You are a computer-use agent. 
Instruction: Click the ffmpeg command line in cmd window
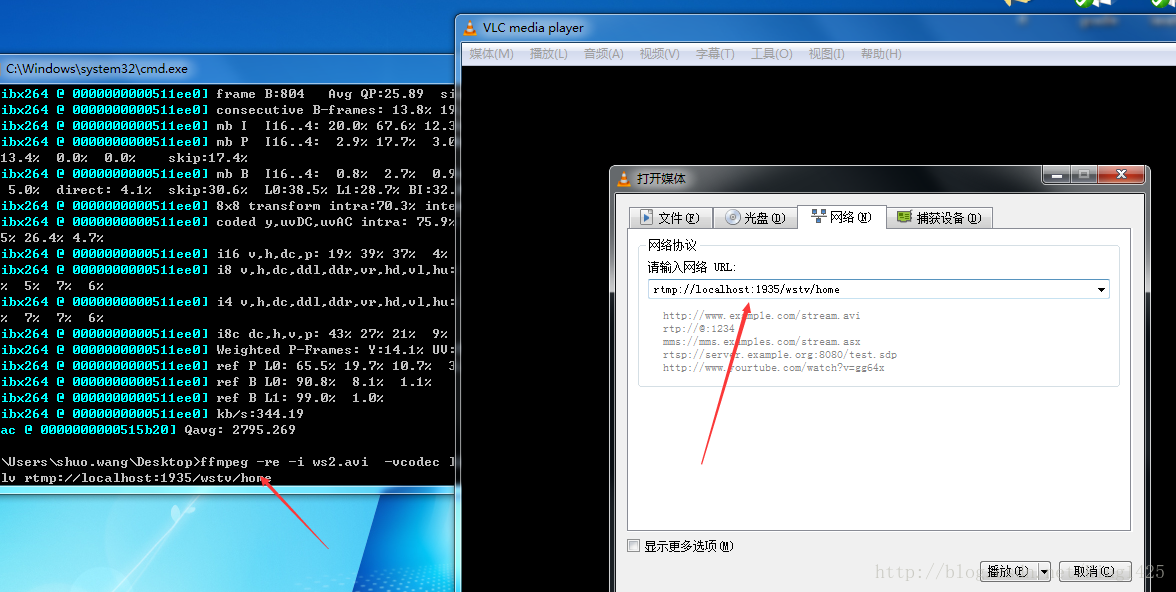point(226,461)
